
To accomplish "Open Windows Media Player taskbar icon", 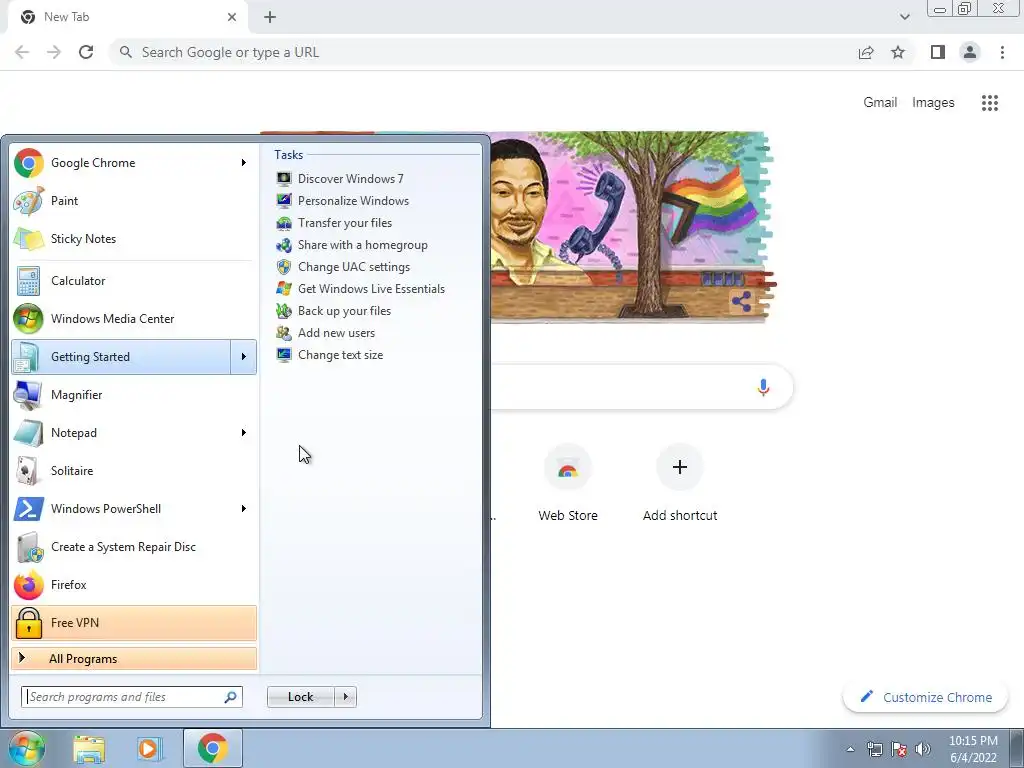I will click(149, 749).
